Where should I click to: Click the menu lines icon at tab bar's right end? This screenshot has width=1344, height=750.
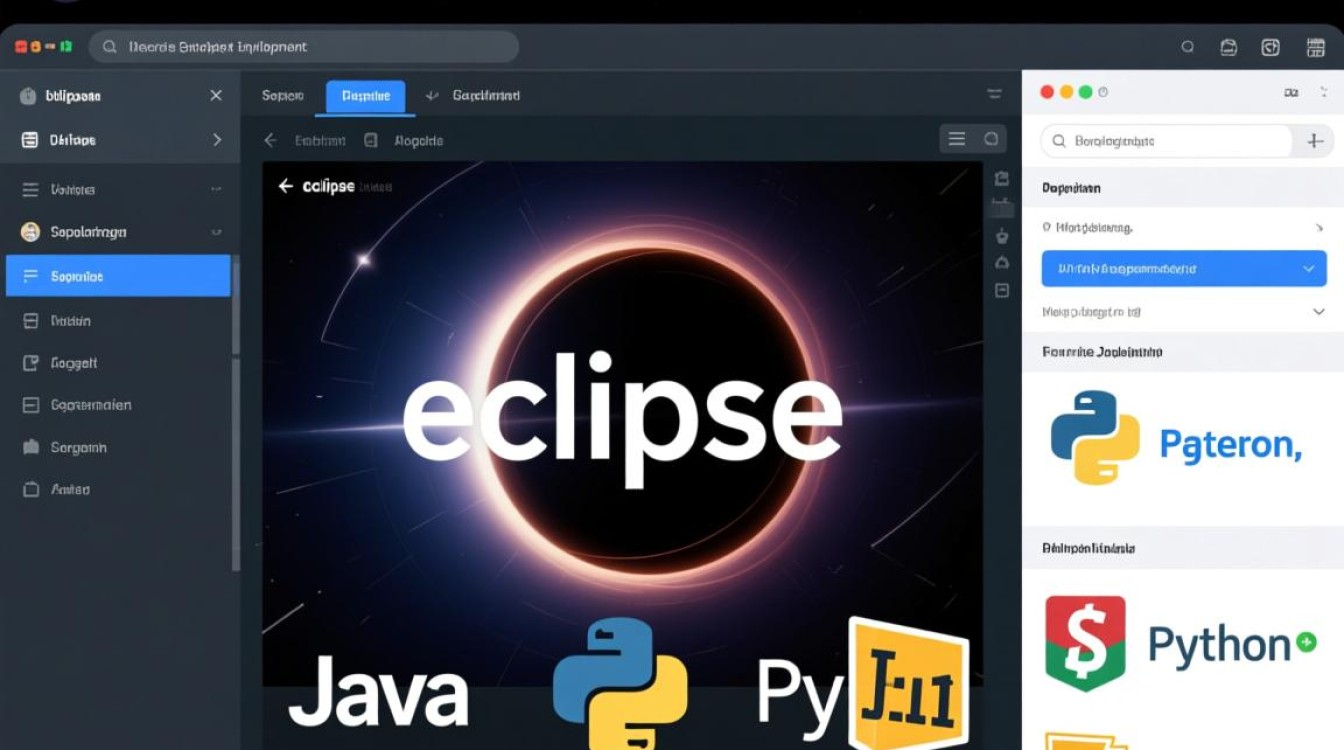click(x=994, y=95)
